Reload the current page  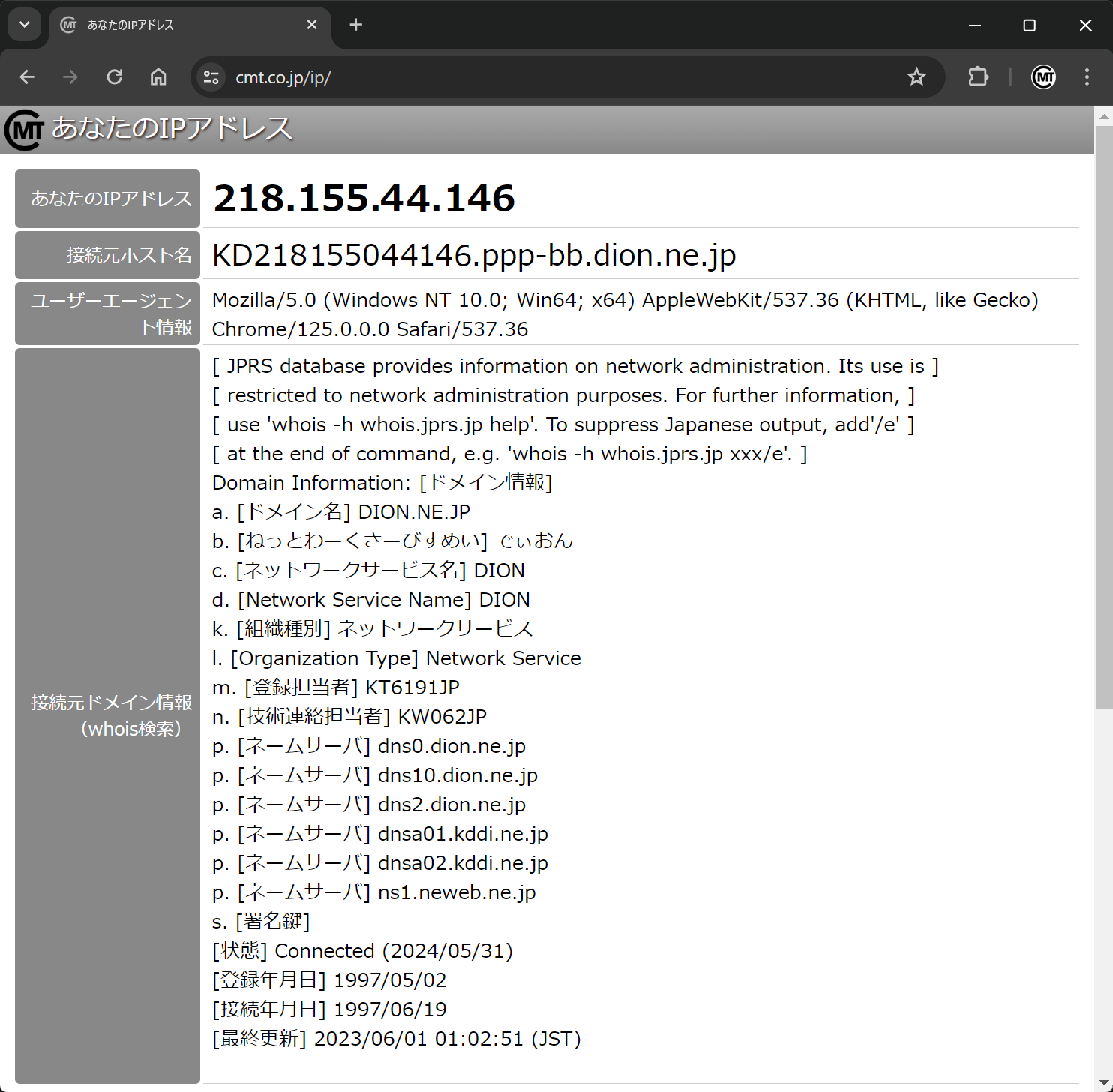[x=115, y=77]
